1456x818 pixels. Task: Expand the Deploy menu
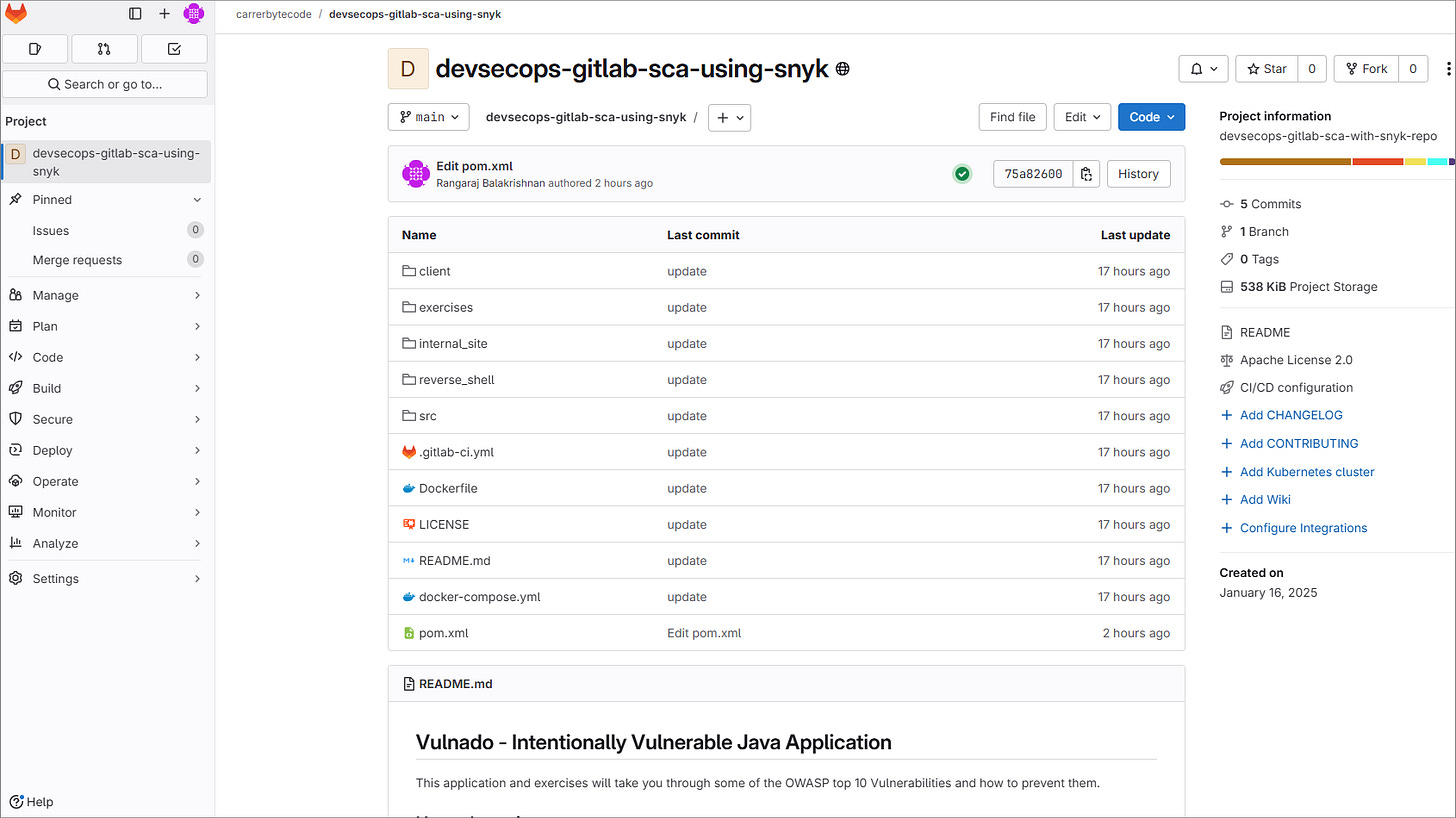[x=105, y=450]
